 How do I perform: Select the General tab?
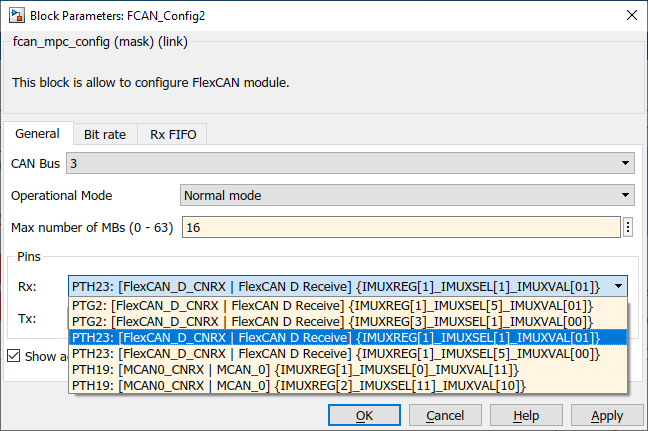[37, 134]
